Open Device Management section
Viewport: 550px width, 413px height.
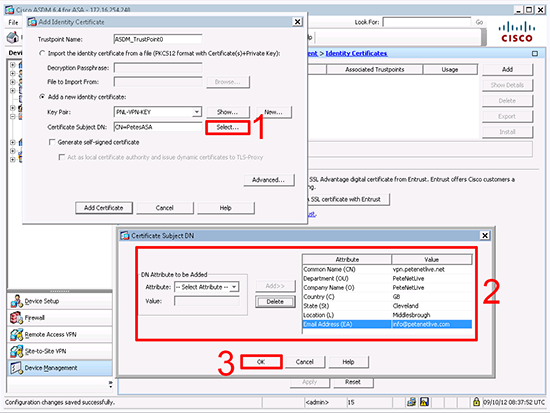[x=60, y=368]
